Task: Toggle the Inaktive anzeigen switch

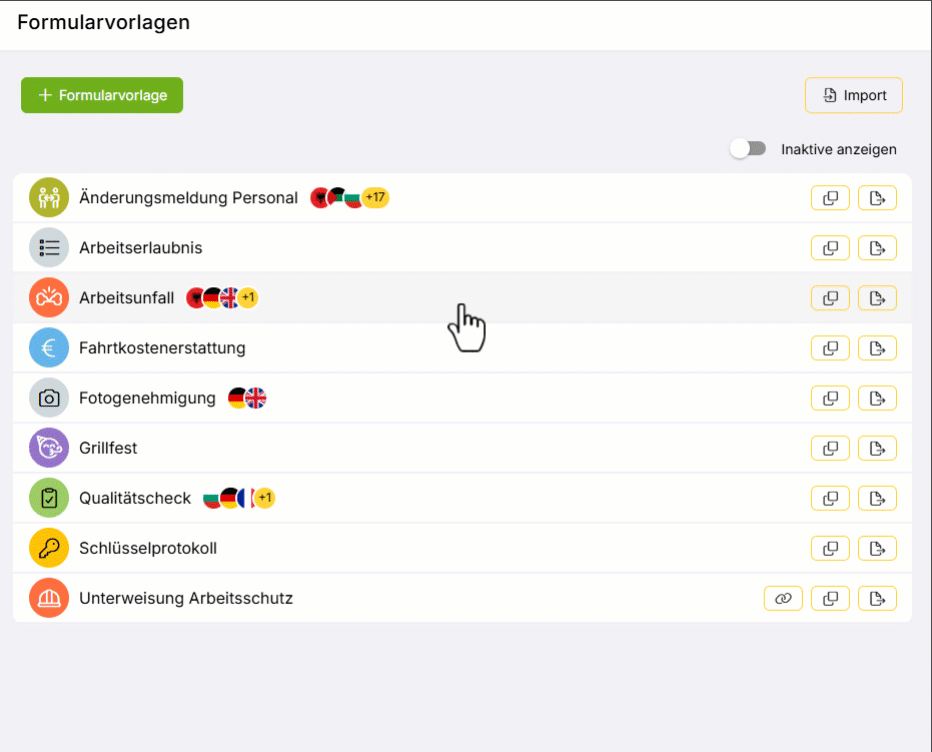Action: pos(748,149)
